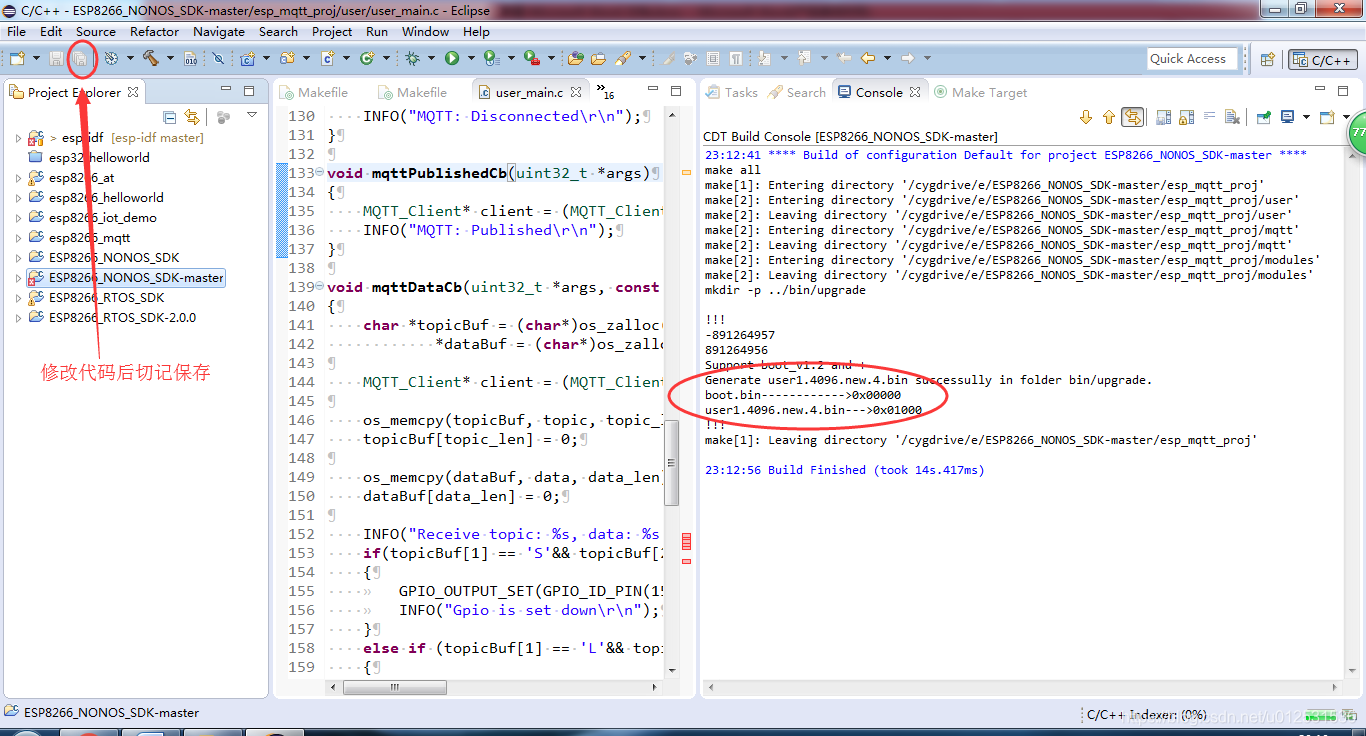Open Project Explorer View Menu triangle
1366x736 pixels.
(252, 116)
